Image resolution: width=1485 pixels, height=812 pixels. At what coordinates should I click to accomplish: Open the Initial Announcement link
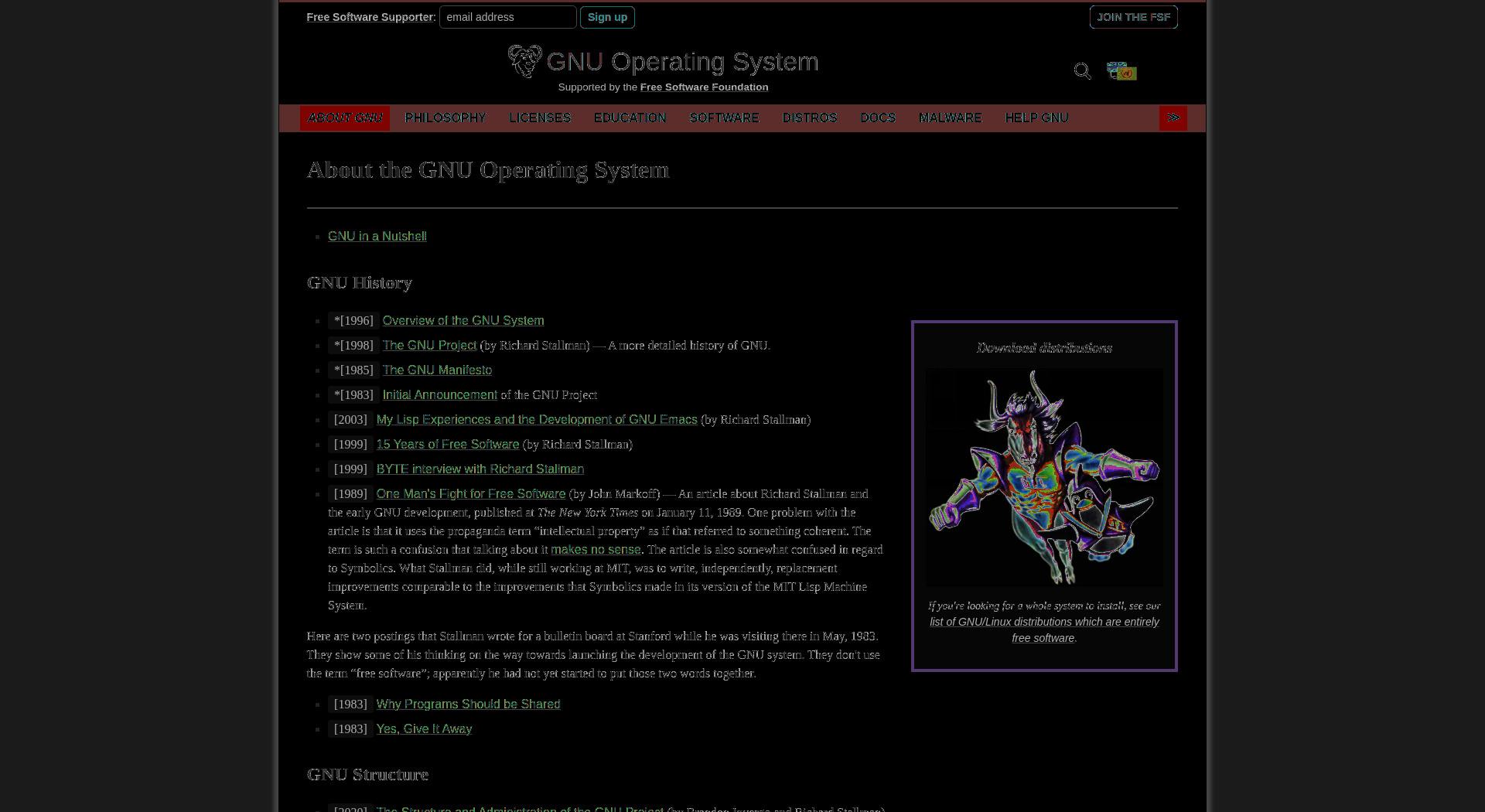point(440,395)
